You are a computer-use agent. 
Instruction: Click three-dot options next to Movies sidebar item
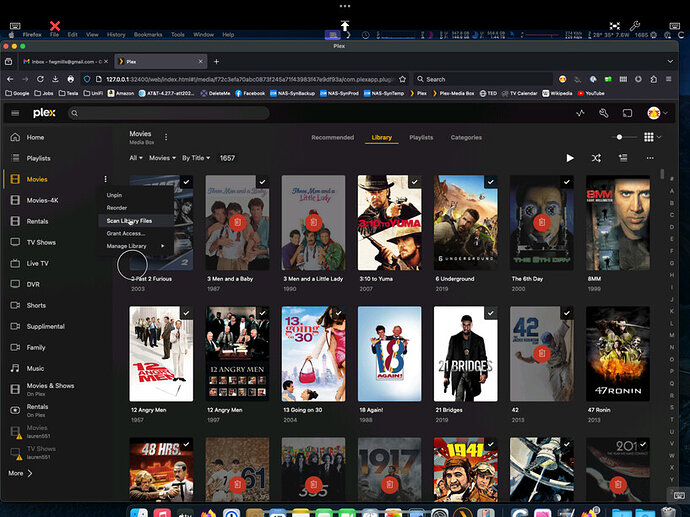105,179
